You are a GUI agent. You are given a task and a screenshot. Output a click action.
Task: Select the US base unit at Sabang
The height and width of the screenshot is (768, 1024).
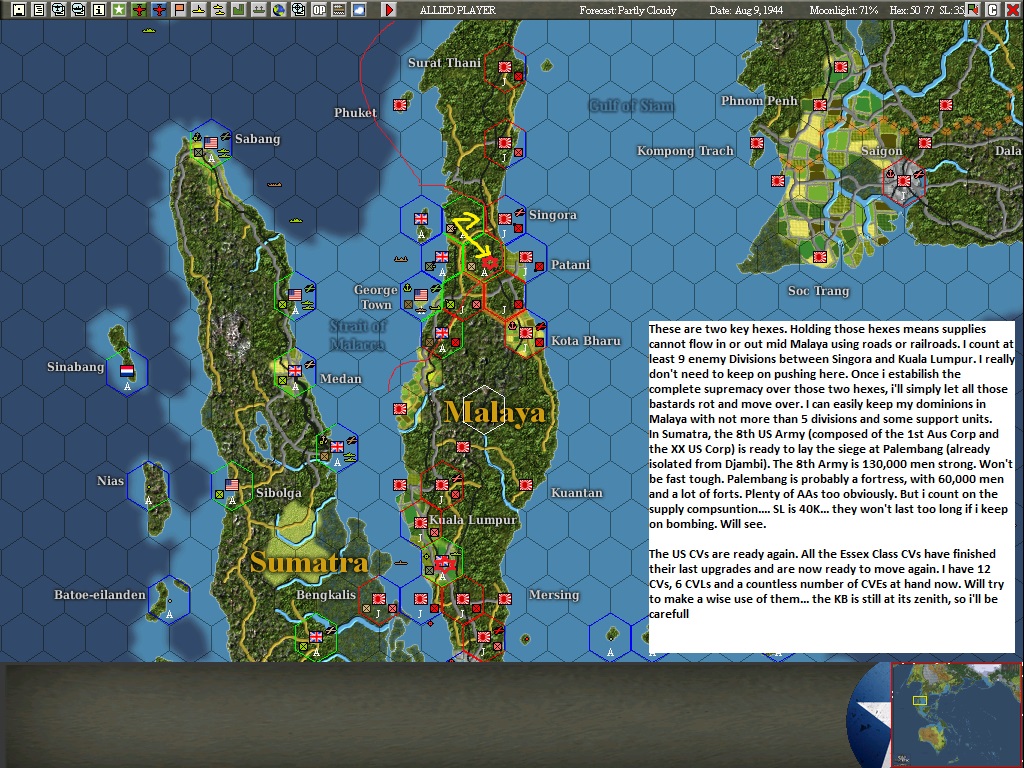coord(210,143)
